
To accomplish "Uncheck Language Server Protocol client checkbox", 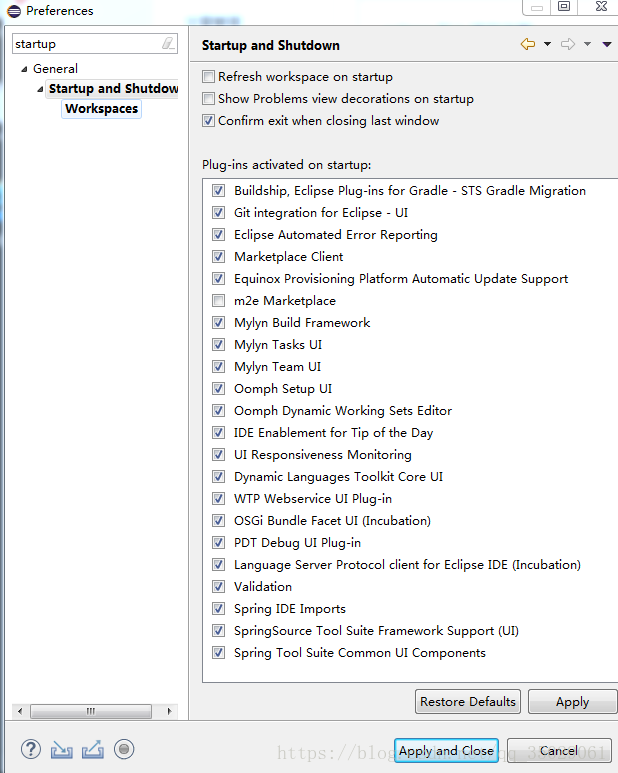I will (218, 564).
